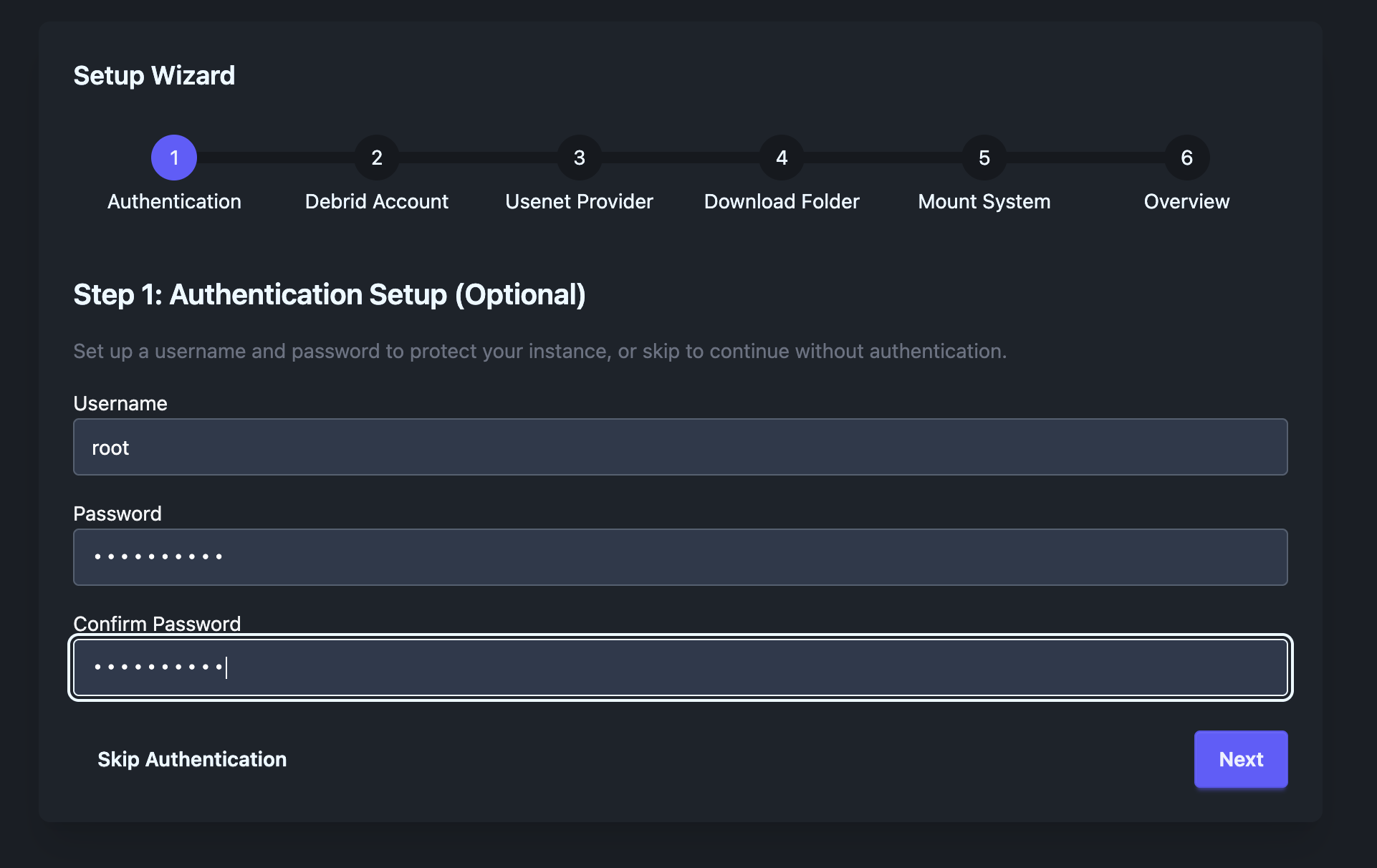
Task: Click the Mount System step circle
Action: click(984, 158)
